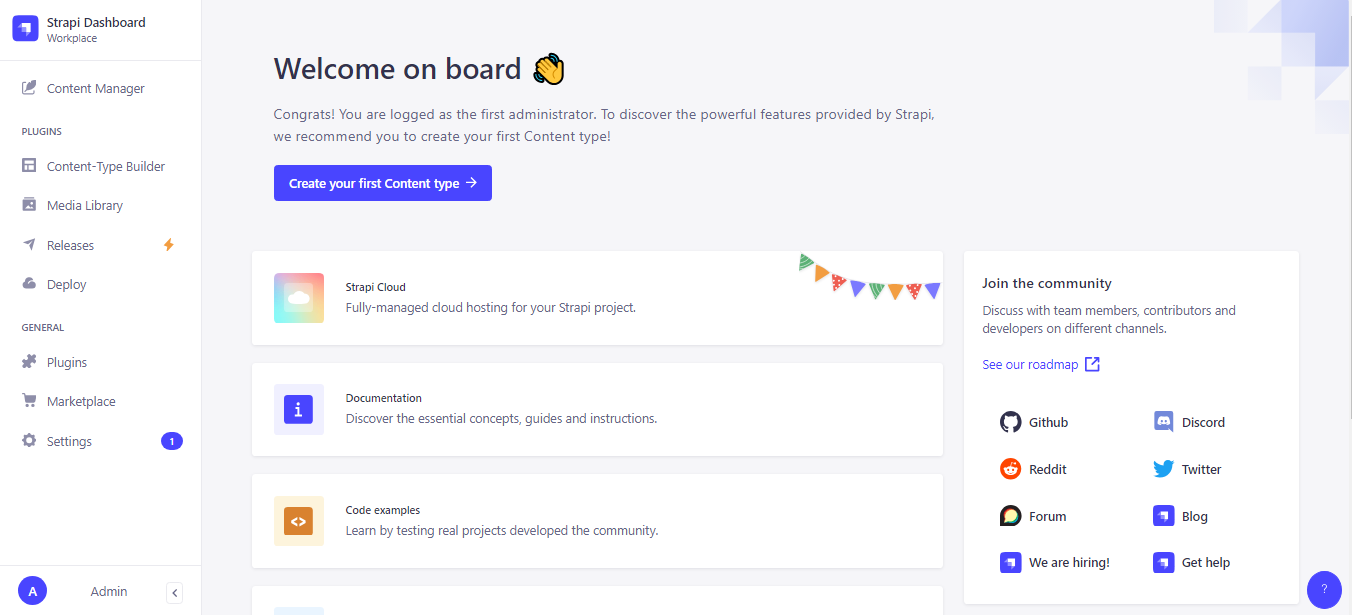1352x615 pixels.
Task: Open the Get help link
Action: click(1191, 562)
